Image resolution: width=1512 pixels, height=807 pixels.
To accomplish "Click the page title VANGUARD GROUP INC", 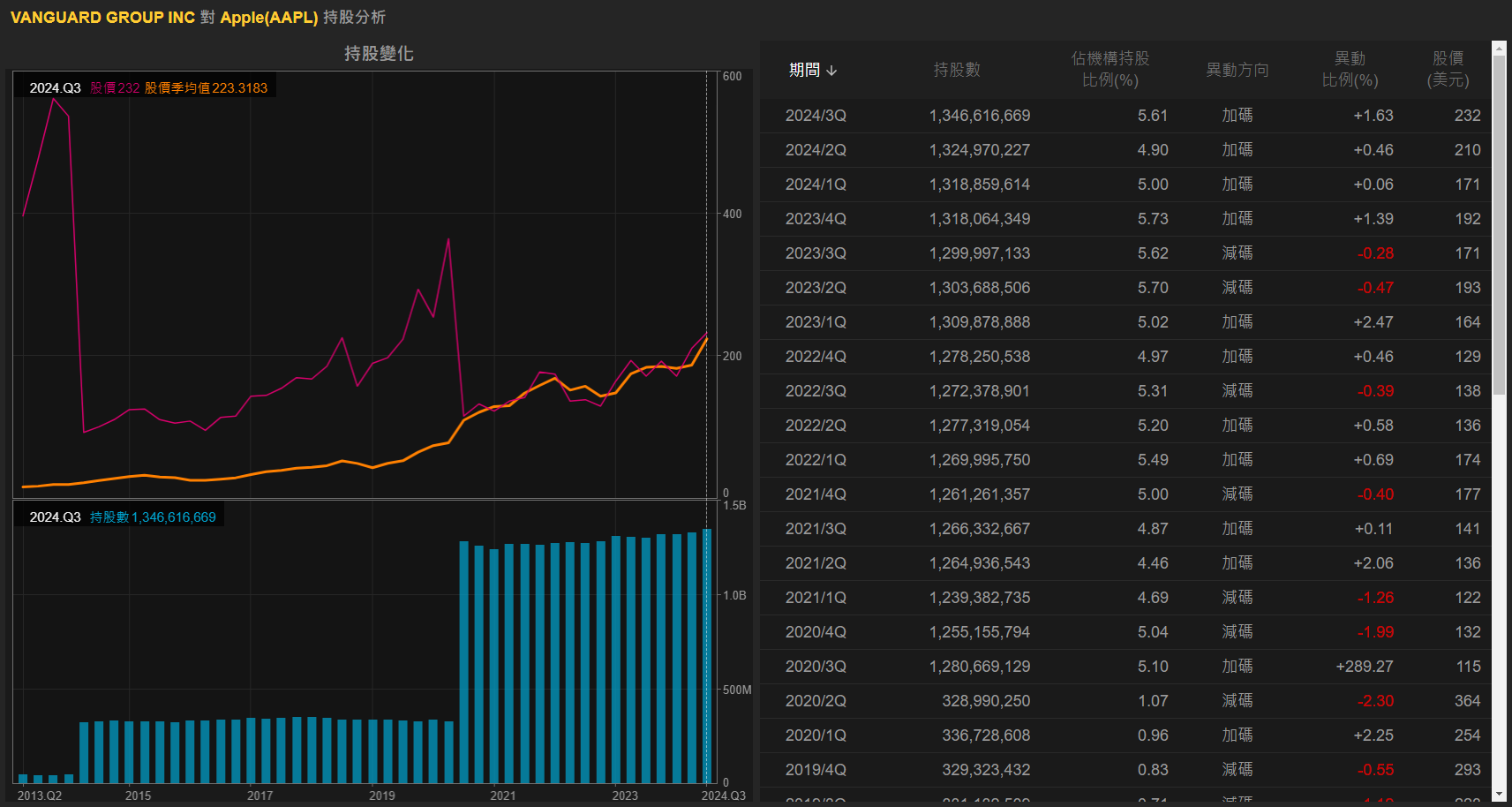I will [x=102, y=18].
